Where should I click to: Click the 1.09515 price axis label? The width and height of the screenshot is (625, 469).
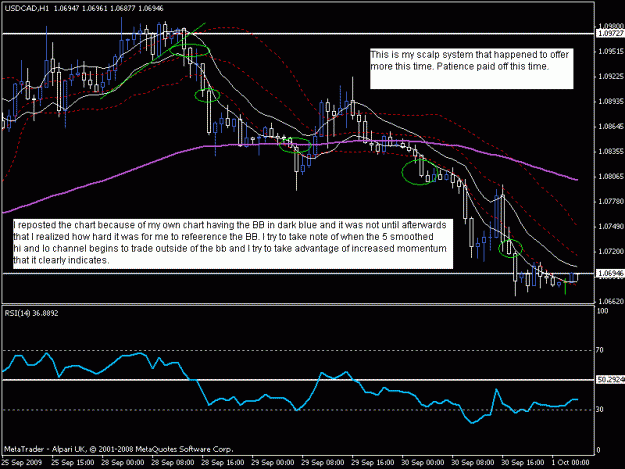(x=611, y=51)
